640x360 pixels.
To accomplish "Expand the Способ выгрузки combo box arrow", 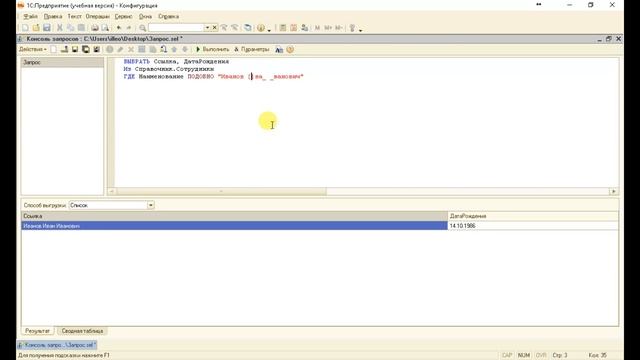I will (151, 205).
